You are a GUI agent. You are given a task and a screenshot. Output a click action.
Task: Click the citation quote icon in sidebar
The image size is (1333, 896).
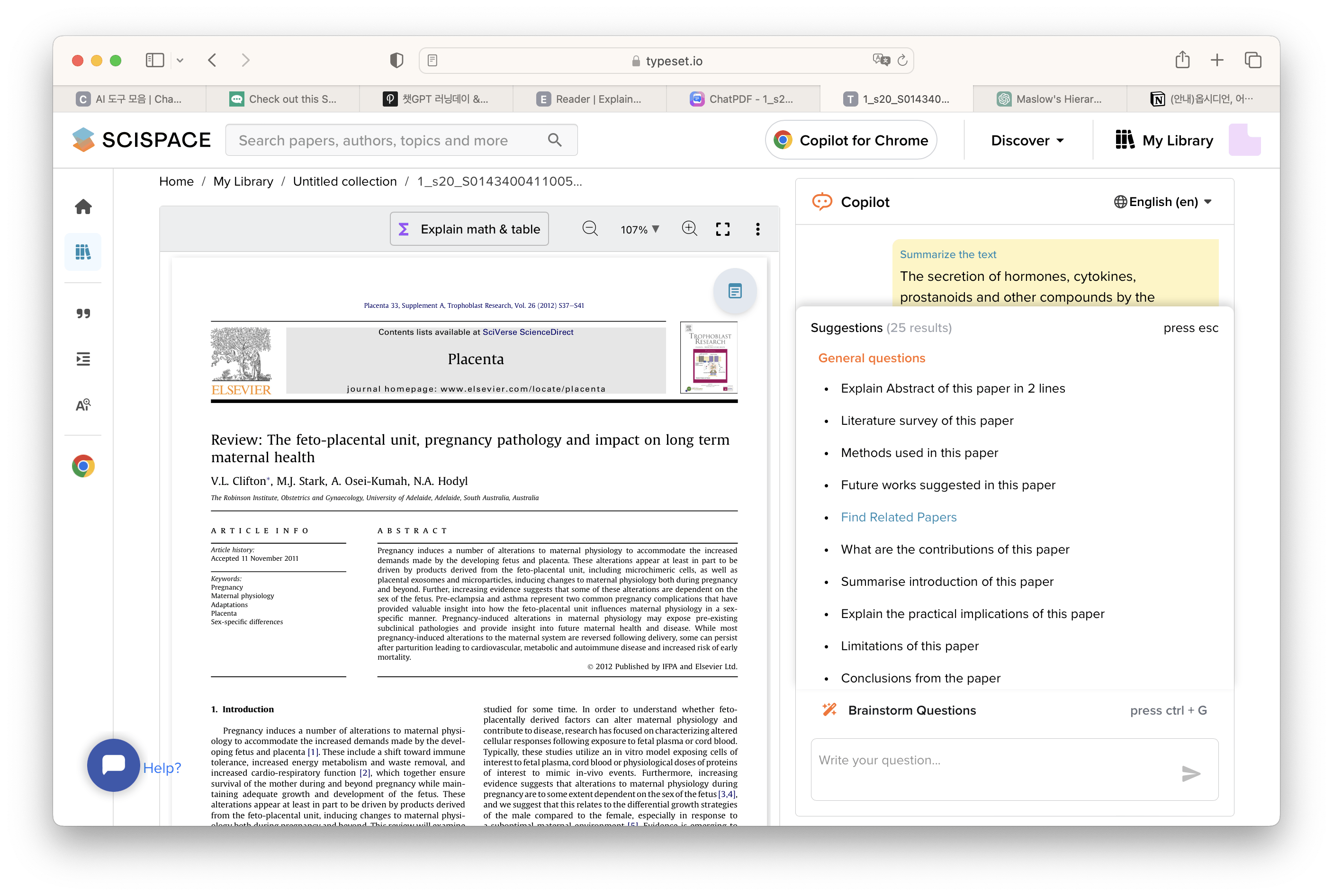[83, 313]
